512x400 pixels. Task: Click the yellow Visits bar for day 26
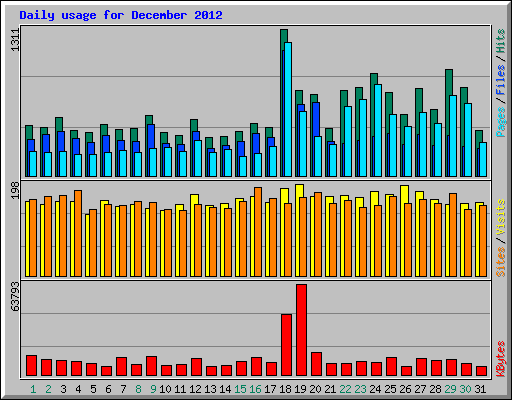pyautogui.click(x=404, y=194)
